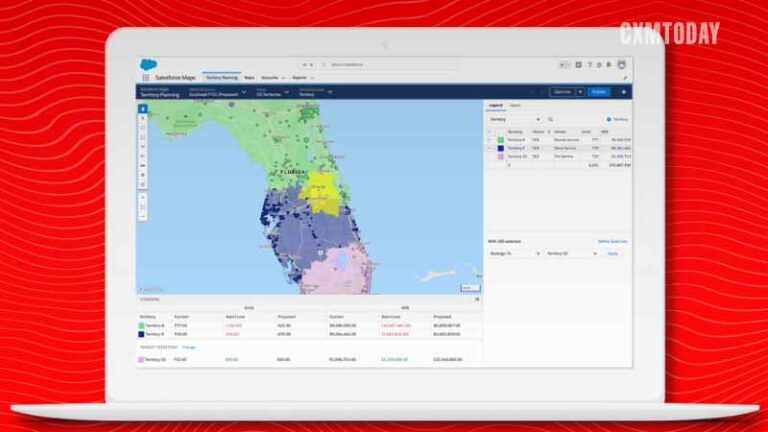Open the Accounts tab

coord(269,78)
